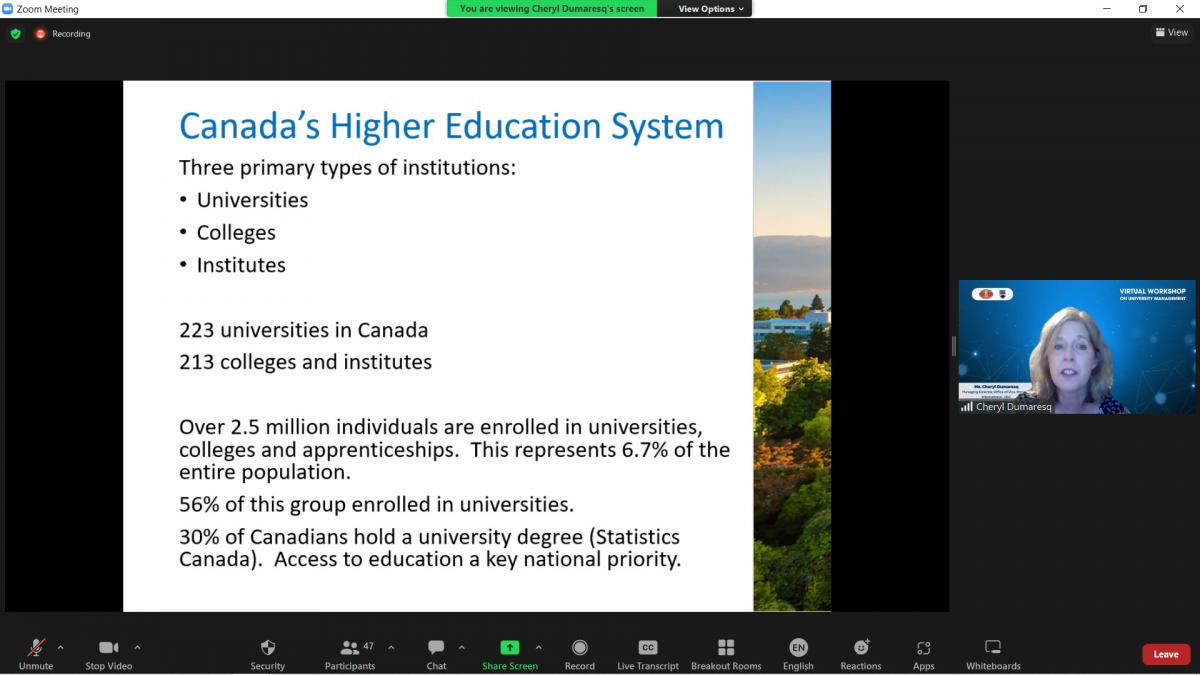The width and height of the screenshot is (1200, 675).
Task: Open the Chat panel
Action: [436, 652]
